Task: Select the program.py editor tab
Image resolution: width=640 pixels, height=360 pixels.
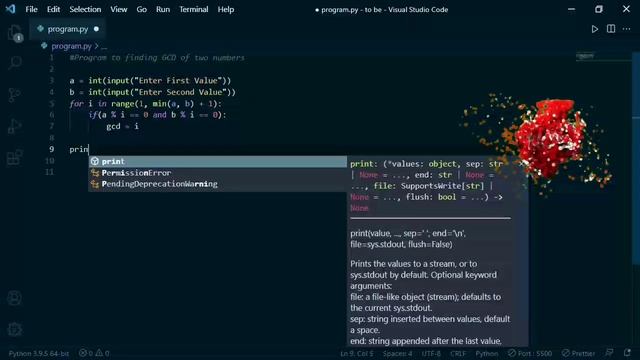Action: coord(67,29)
